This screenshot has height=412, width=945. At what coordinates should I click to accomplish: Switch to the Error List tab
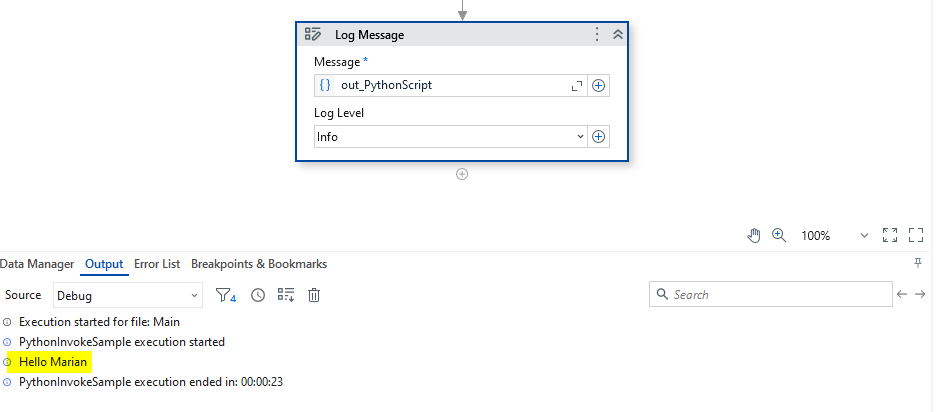tap(157, 264)
